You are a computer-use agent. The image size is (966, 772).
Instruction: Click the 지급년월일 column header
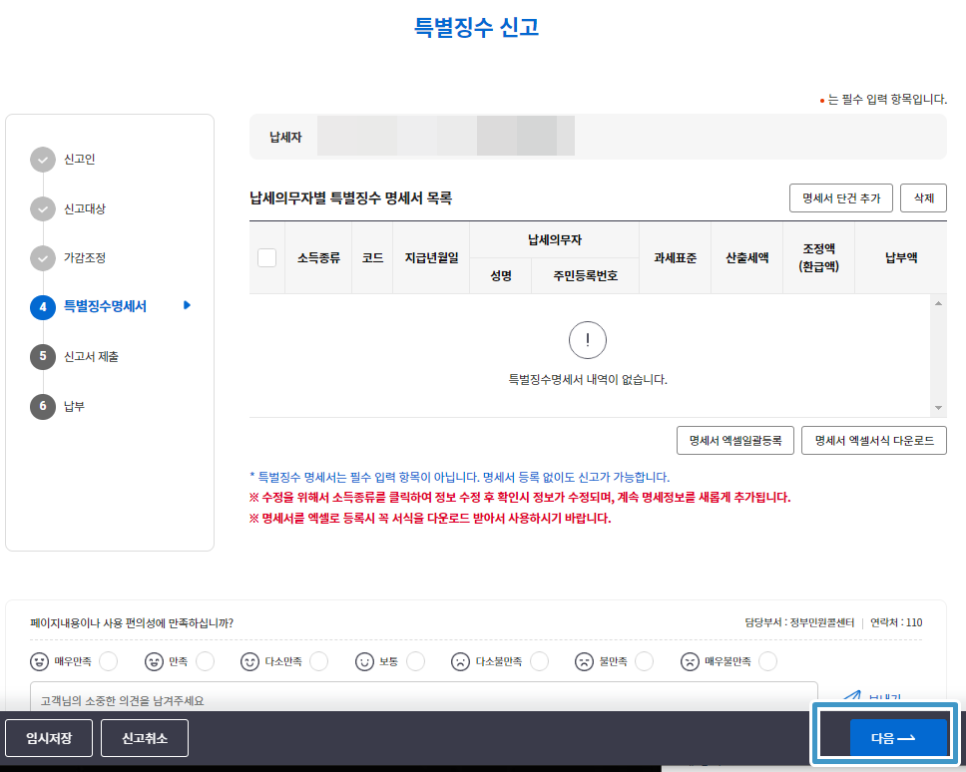click(x=431, y=258)
